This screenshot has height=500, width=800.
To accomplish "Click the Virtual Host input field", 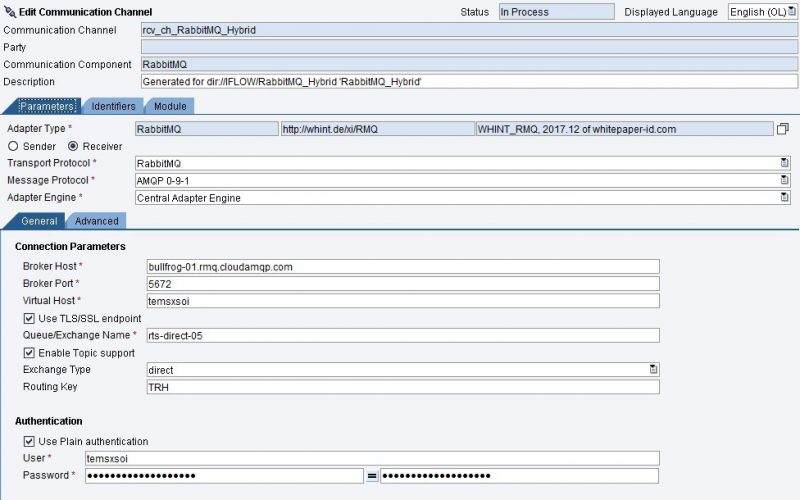I will pyautogui.click(x=403, y=301).
